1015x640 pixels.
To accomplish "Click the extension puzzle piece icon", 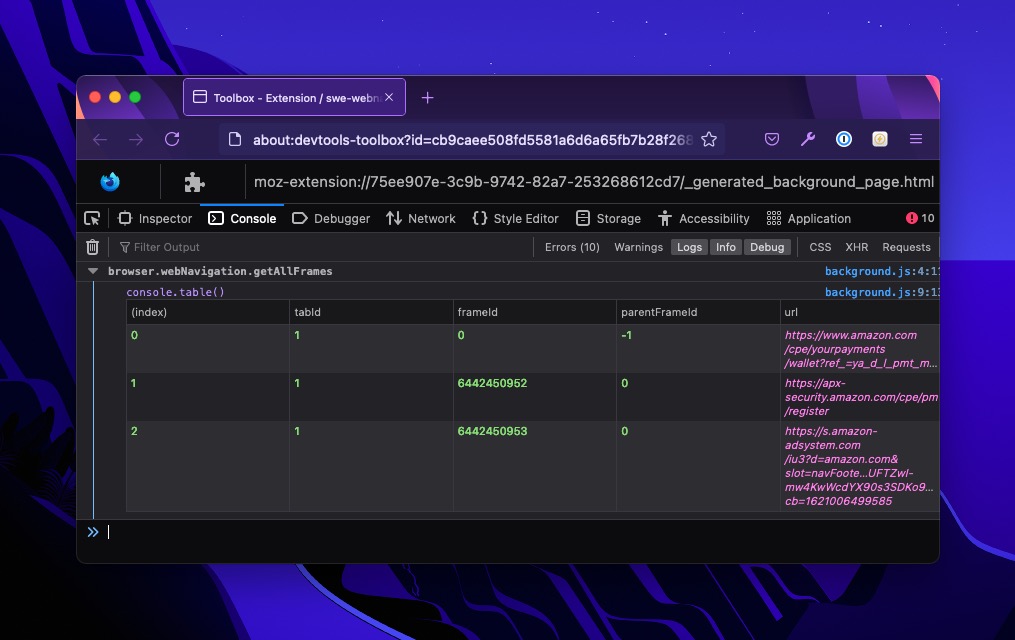I will 194,182.
